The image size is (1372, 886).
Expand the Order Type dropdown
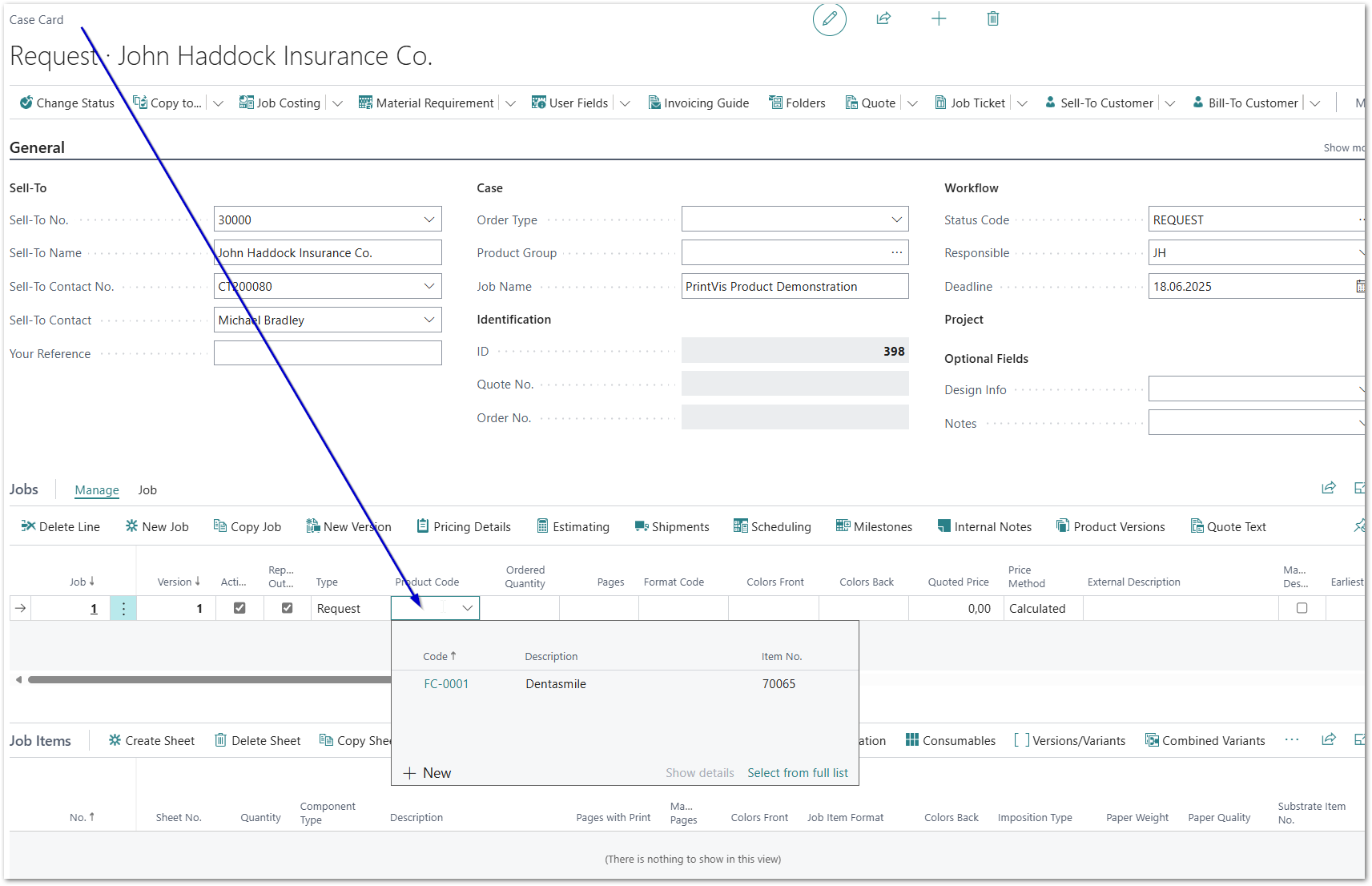point(896,220)
